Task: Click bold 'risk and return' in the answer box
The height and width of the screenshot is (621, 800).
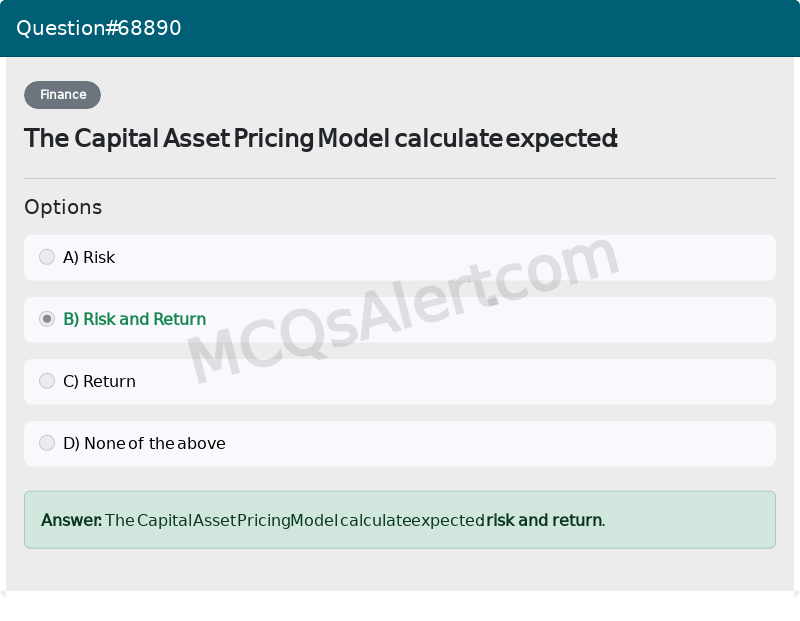Action: (544, 520)
